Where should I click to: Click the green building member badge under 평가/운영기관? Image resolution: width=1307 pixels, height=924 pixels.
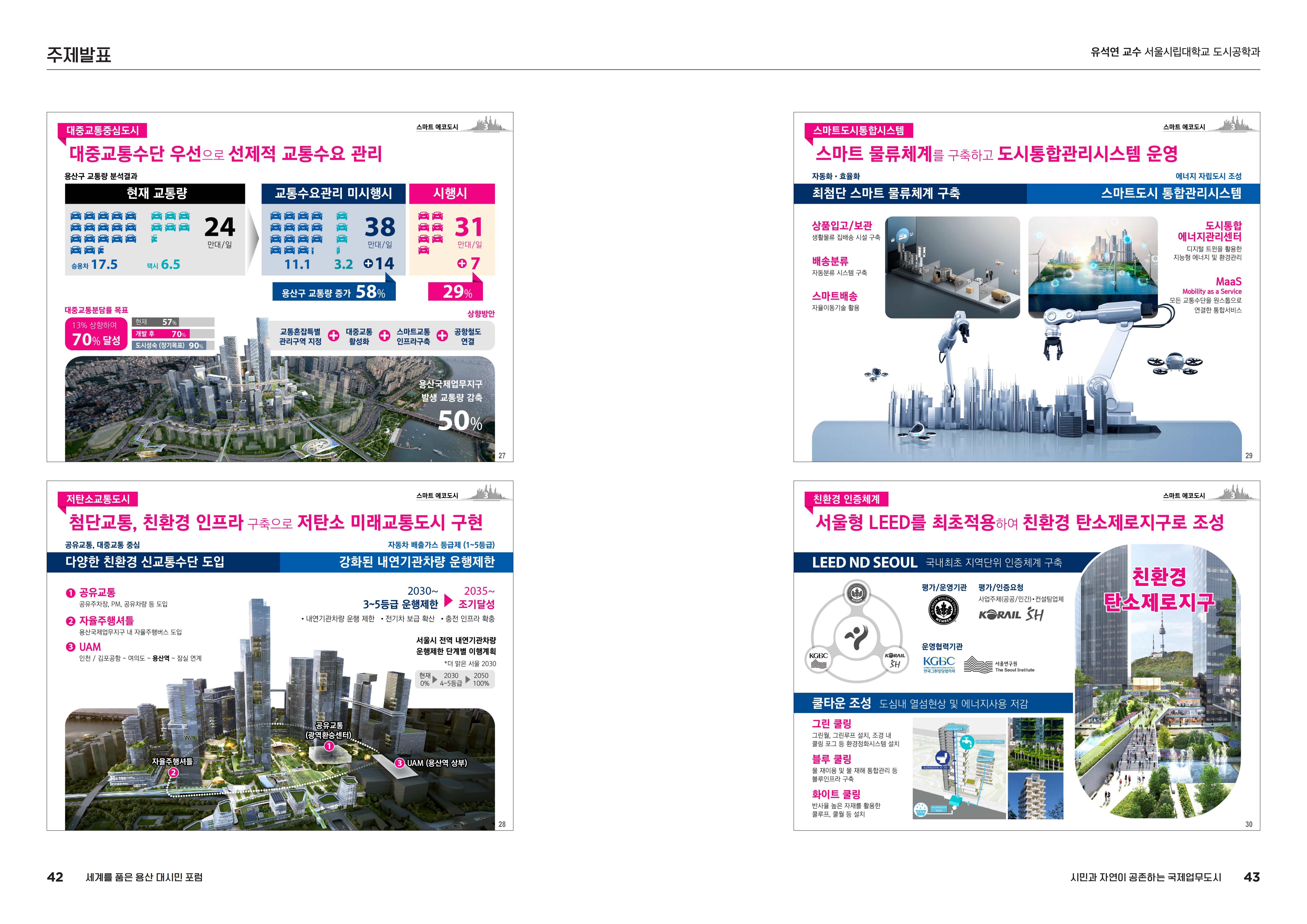[943, 610]
